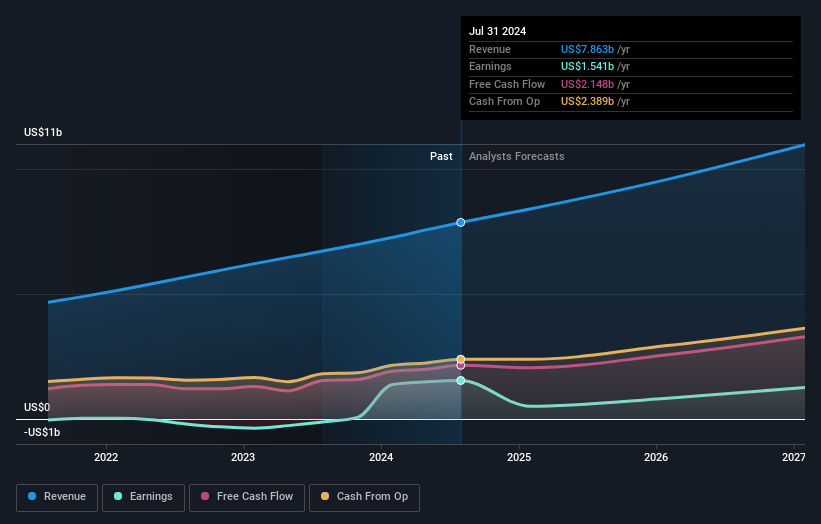Click the Jul 31 2024 tooltip date

(x=497, y=31)
